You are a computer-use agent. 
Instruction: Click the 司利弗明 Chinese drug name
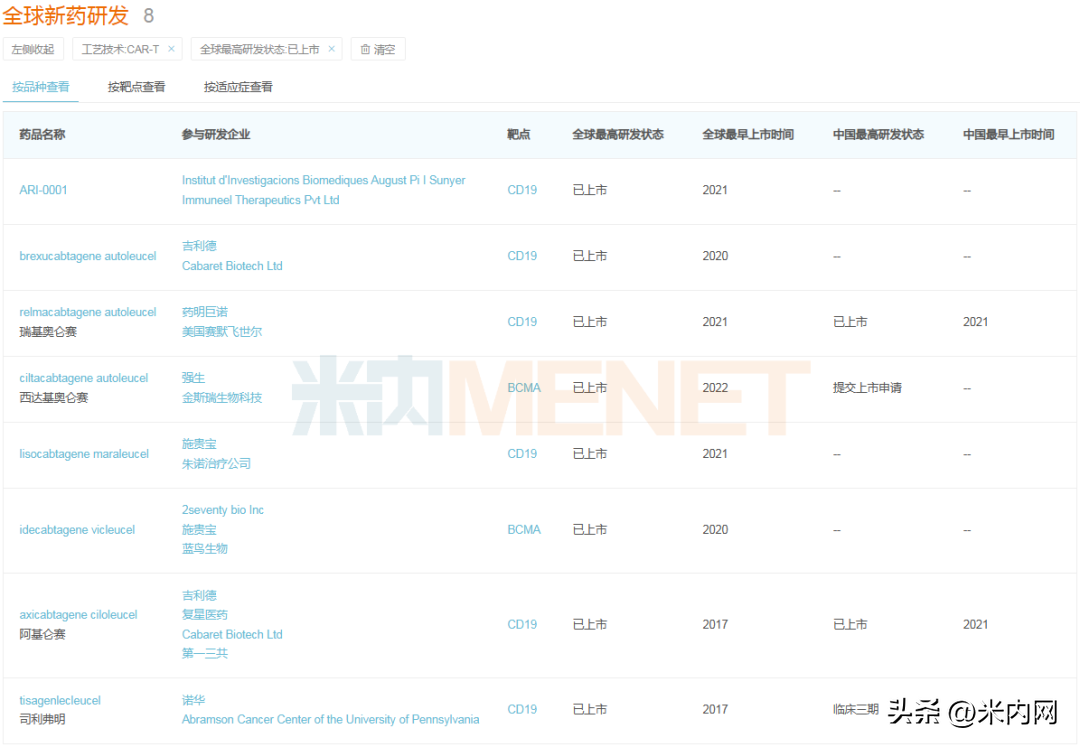pyautogui.click(x=42, y=719)
